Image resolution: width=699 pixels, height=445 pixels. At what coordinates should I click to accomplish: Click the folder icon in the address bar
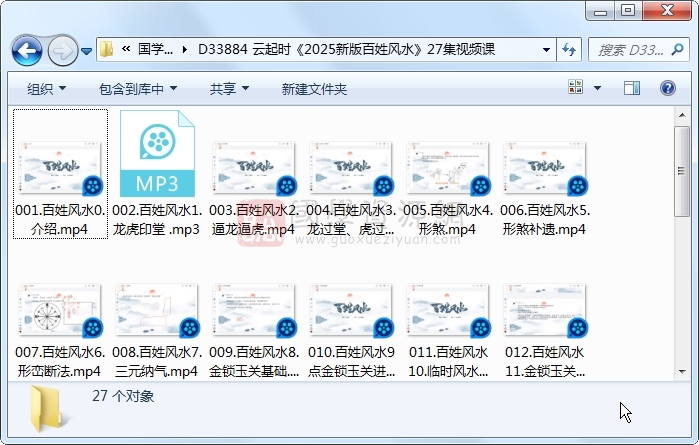coord(107,49)
